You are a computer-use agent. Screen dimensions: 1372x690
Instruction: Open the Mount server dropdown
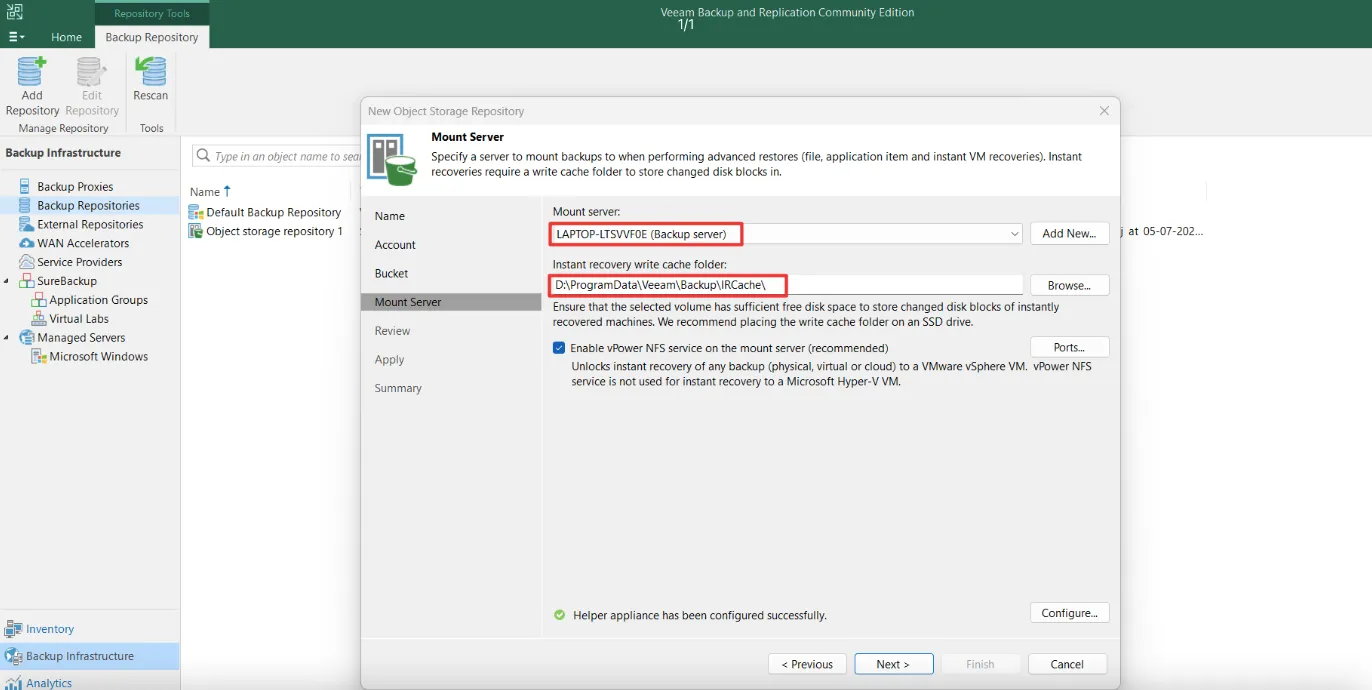coord(1014,234)
